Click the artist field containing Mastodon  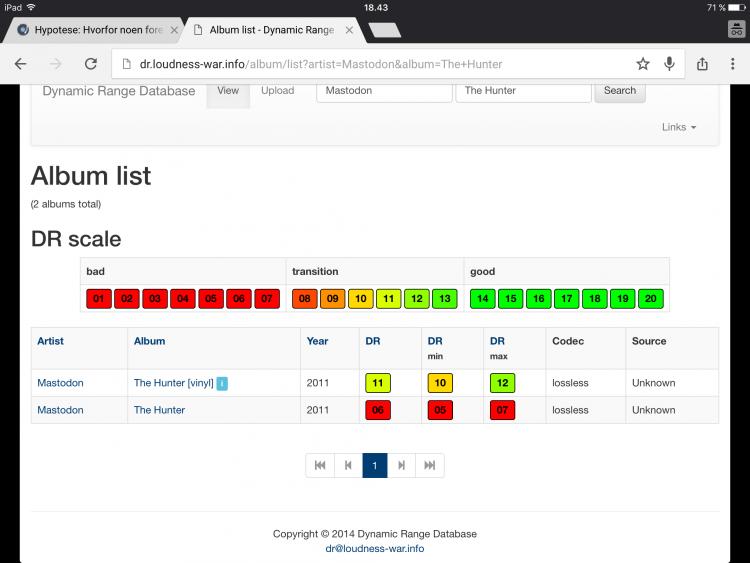click(x=384, y=91)
